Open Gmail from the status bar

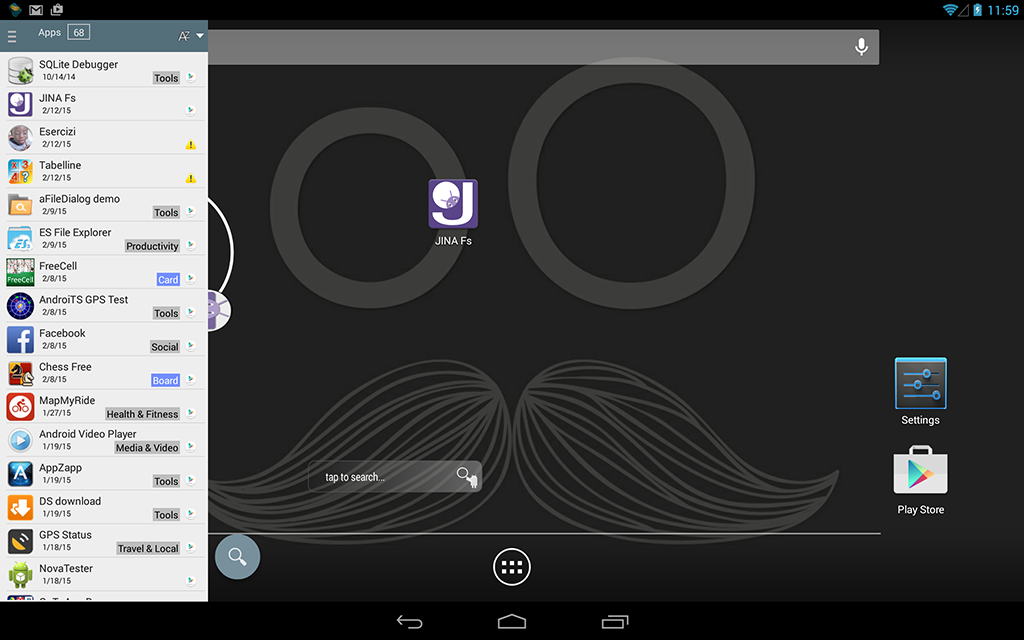33,9
